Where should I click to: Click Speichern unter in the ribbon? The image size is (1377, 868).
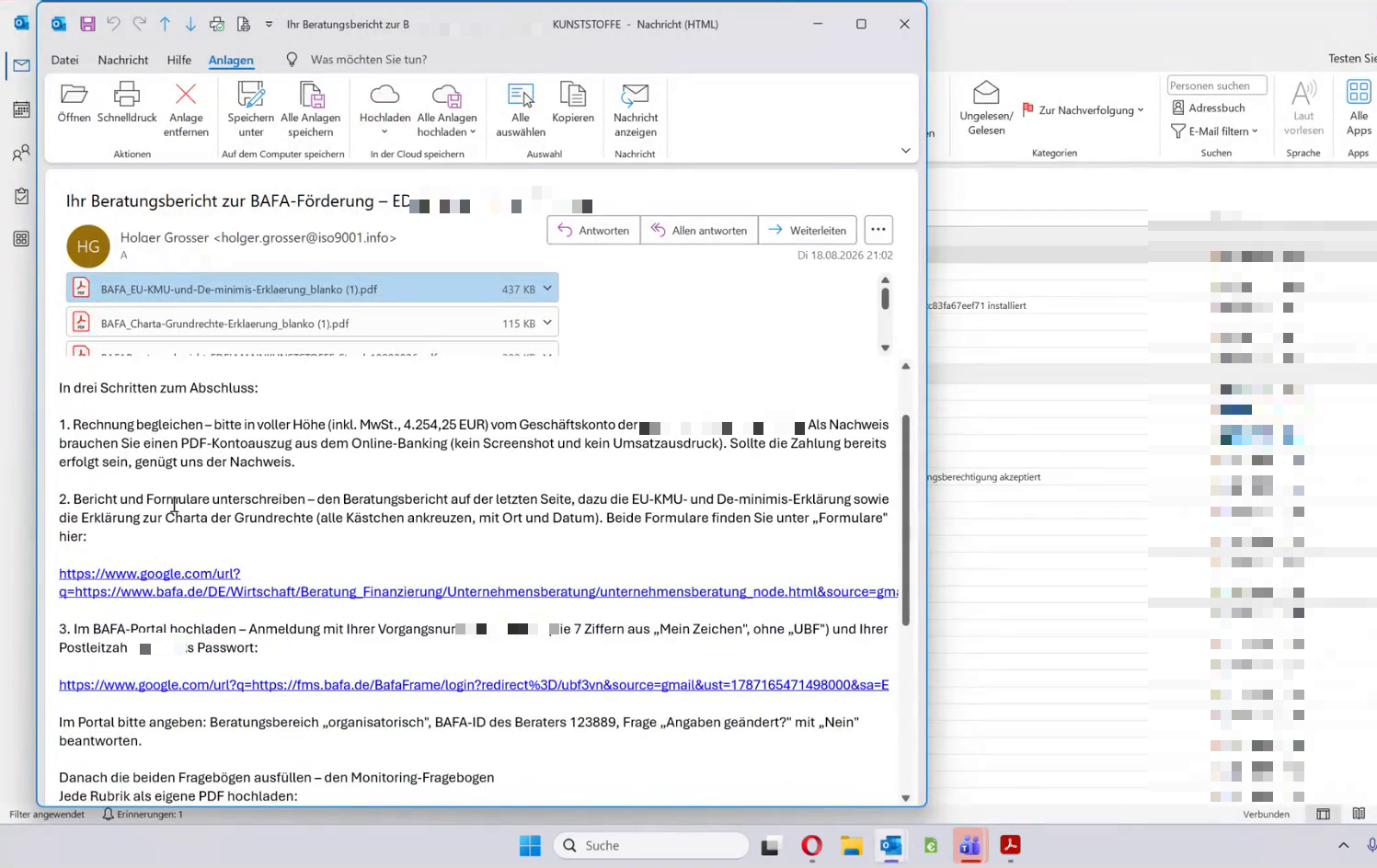[x=250, y=109]
